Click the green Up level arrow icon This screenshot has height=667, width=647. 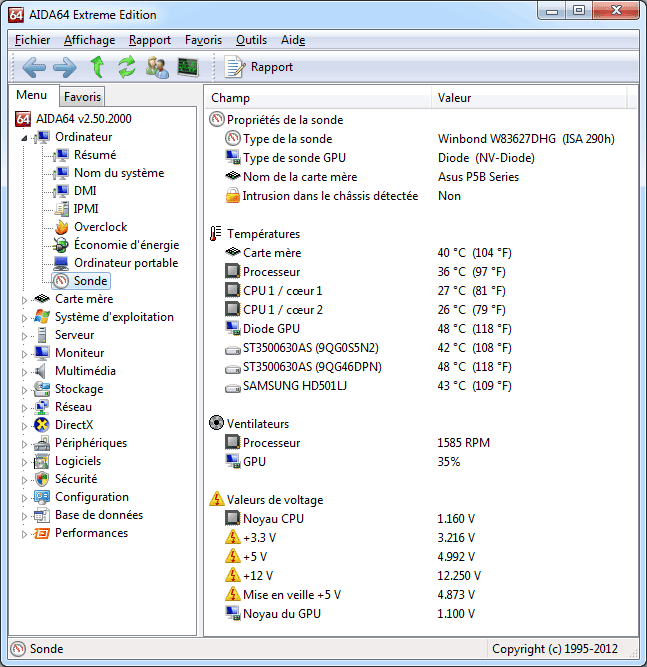point(97,67)
